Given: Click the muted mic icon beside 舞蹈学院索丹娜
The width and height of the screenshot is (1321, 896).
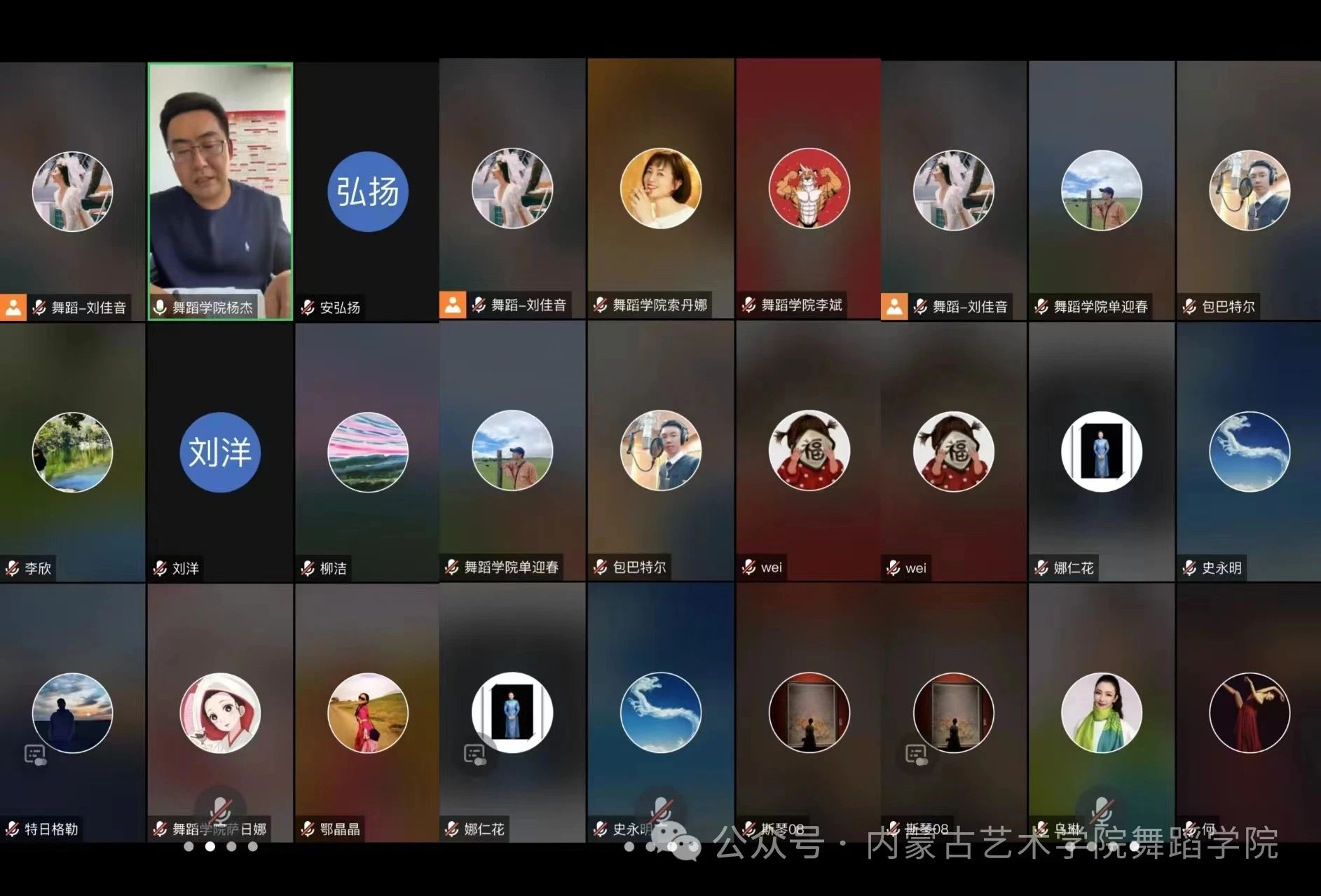Looking at the screenshot, I should coord(600,305).
